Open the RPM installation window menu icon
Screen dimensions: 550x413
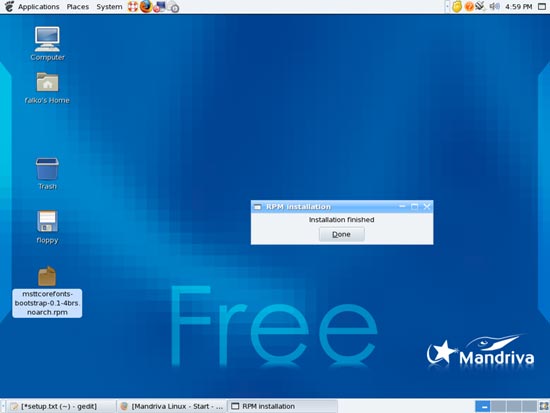[258, 207]
